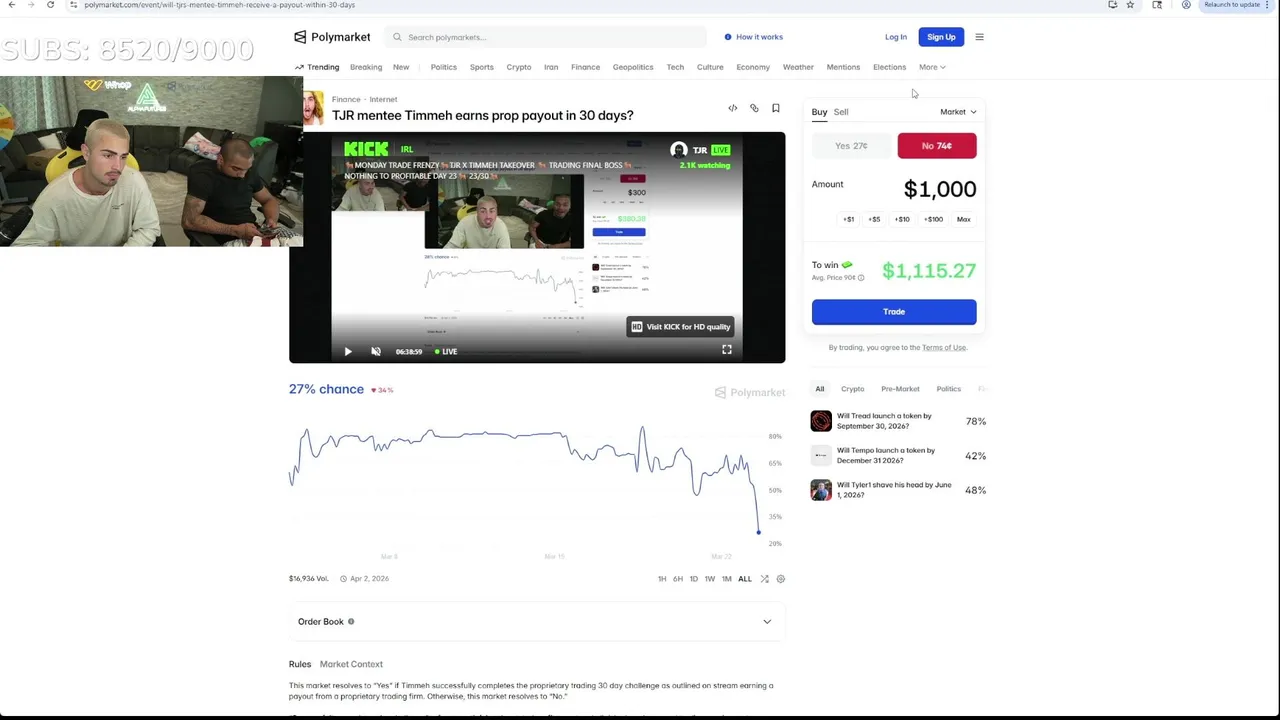The height and width of the screenshot is (720, 1280).
Task: Filter related markets by Politics
Action: click(949, 389)
